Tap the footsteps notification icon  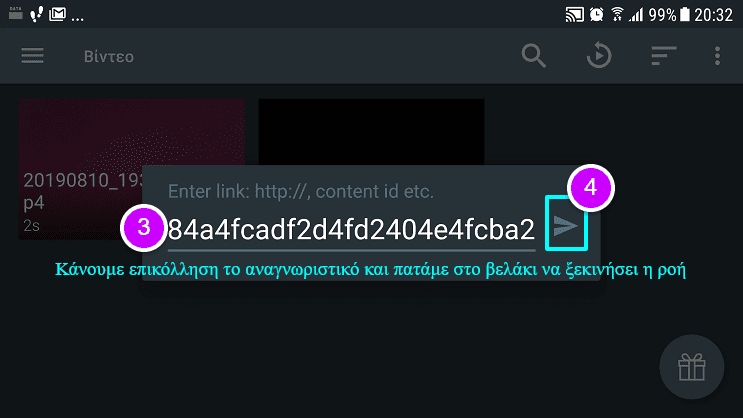click(36, 14)
